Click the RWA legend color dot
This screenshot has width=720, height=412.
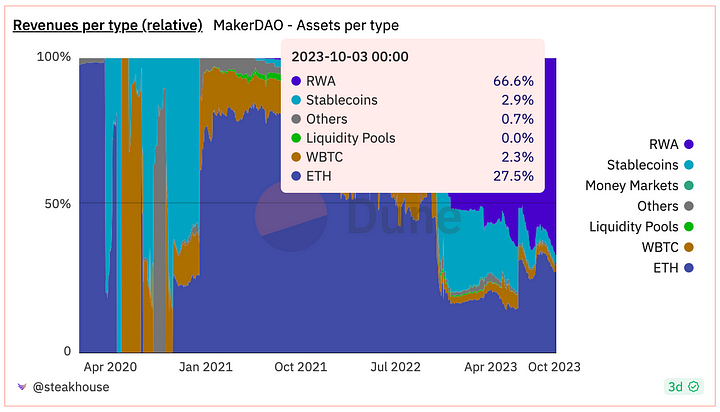[x=688, y=144]
